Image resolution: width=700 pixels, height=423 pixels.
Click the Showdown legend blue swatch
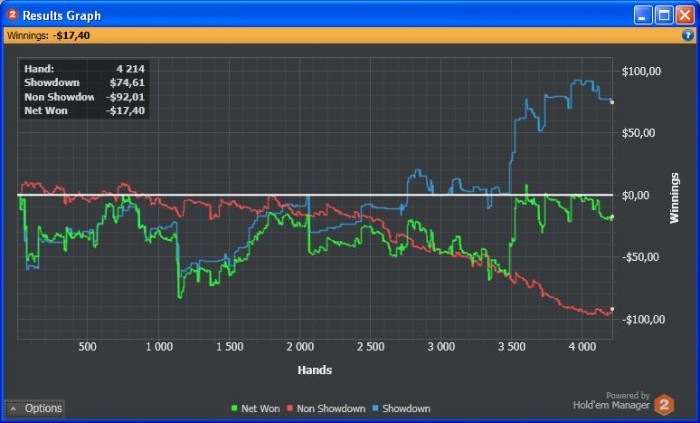coord(375,408)
